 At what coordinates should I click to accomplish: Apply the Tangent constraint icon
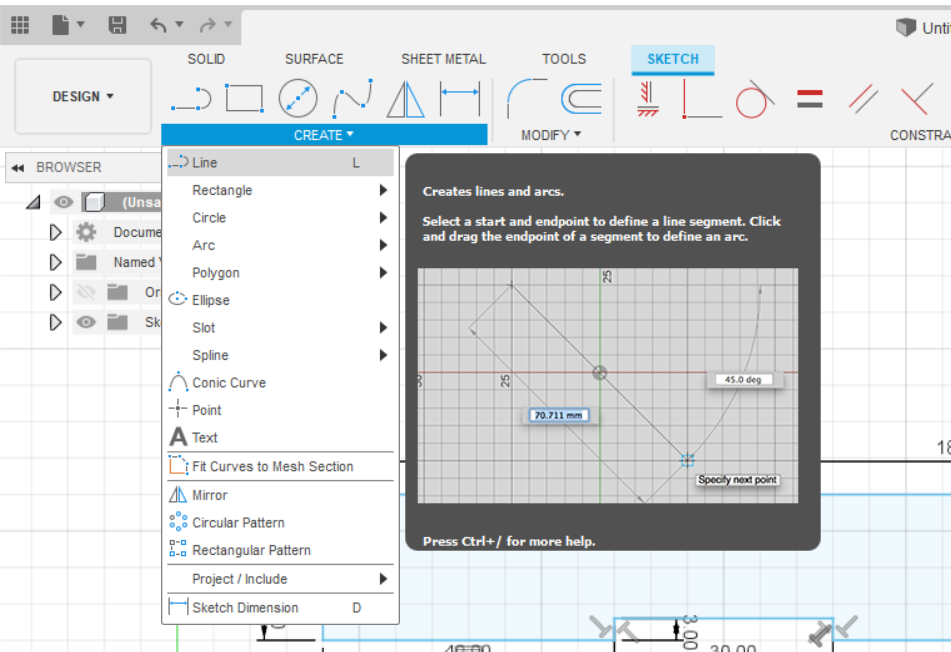tap(754, 99)
